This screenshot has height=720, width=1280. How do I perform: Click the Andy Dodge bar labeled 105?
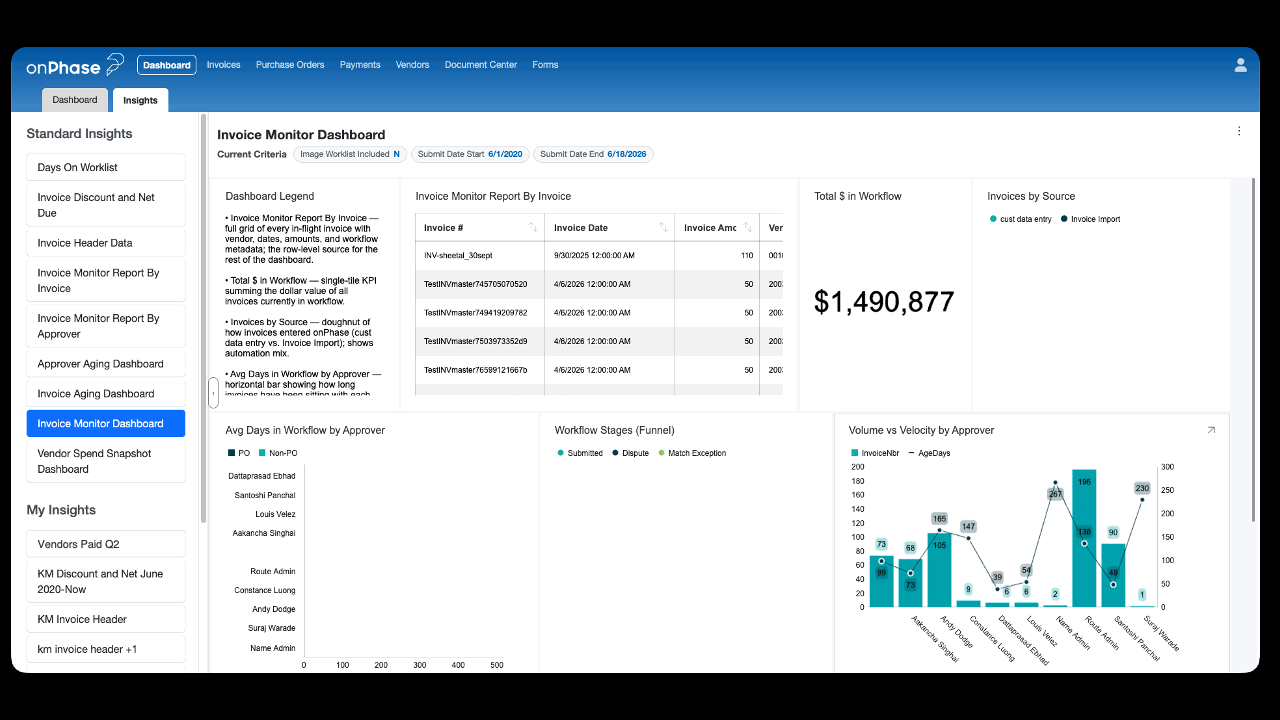click(x=939, y=570)
